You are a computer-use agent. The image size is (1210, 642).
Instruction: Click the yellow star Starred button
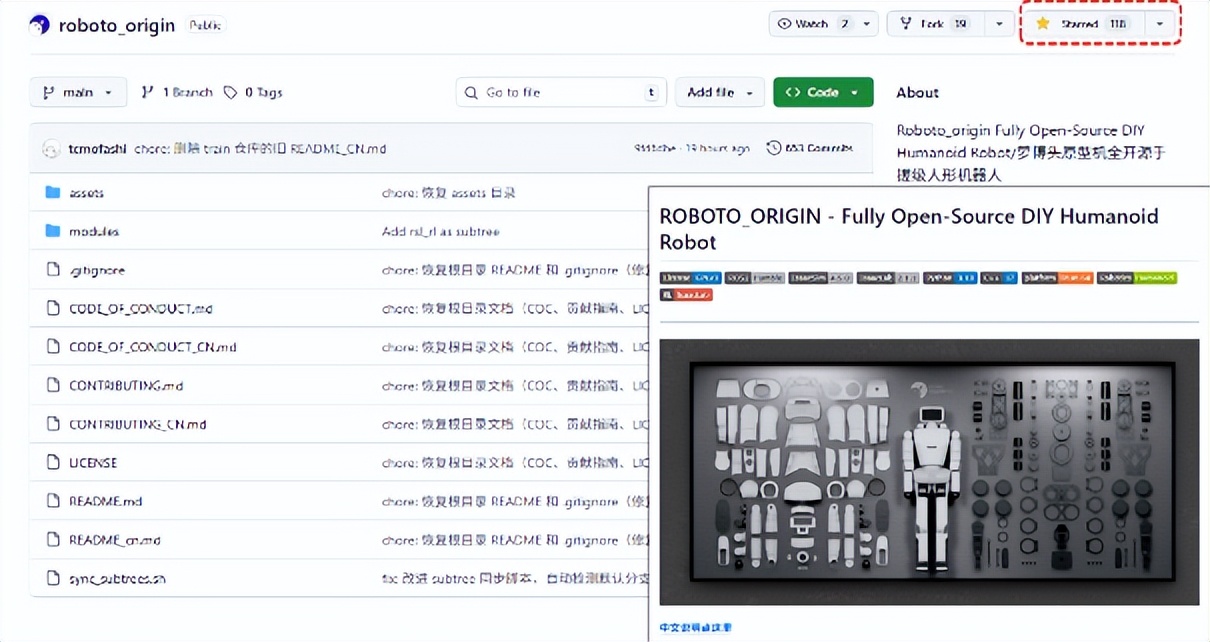[x=1083, y=24]
